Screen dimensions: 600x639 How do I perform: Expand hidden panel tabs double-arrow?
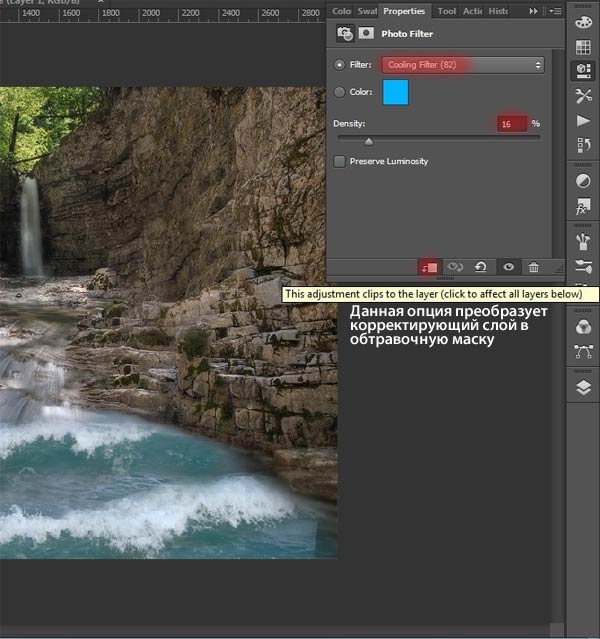pos(533,11)
